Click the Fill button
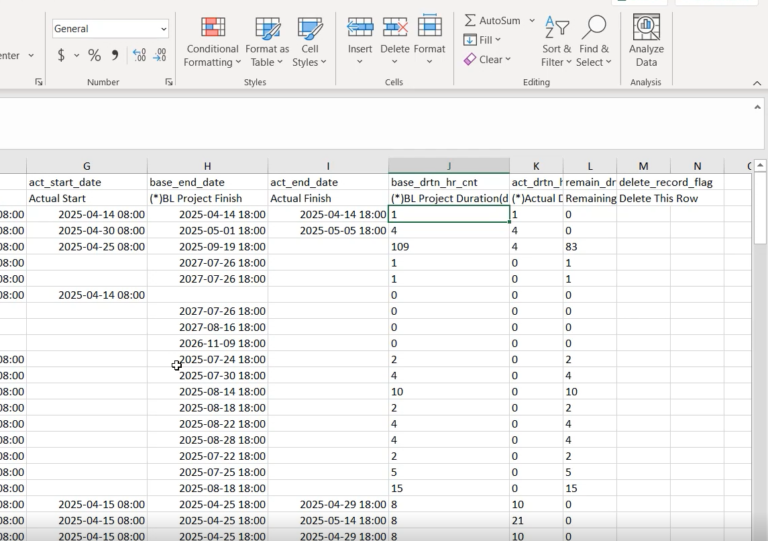The height and width of the screenshot is (541, 768). click(481, 40)
